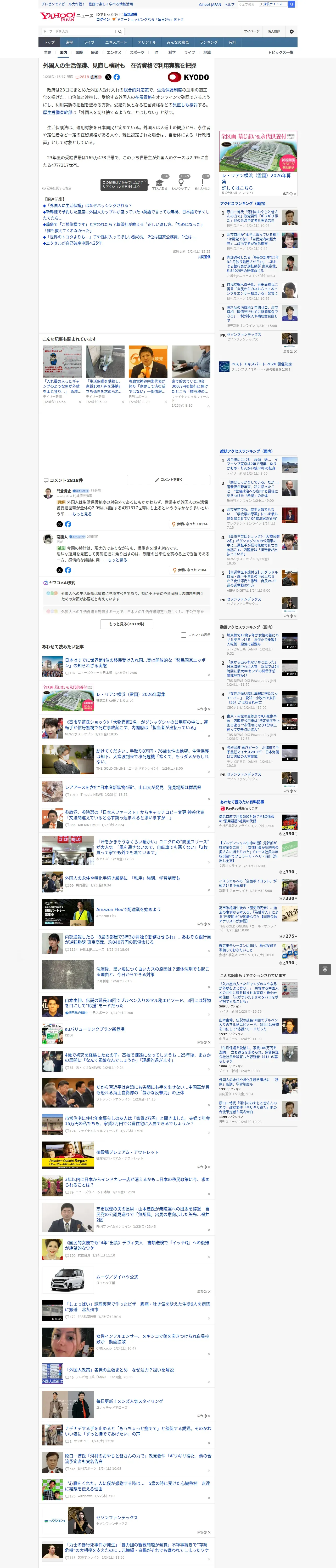The image size is (336, 1568).
Task: Open settings via the gear icon
Action: click(x=292, y=32)
